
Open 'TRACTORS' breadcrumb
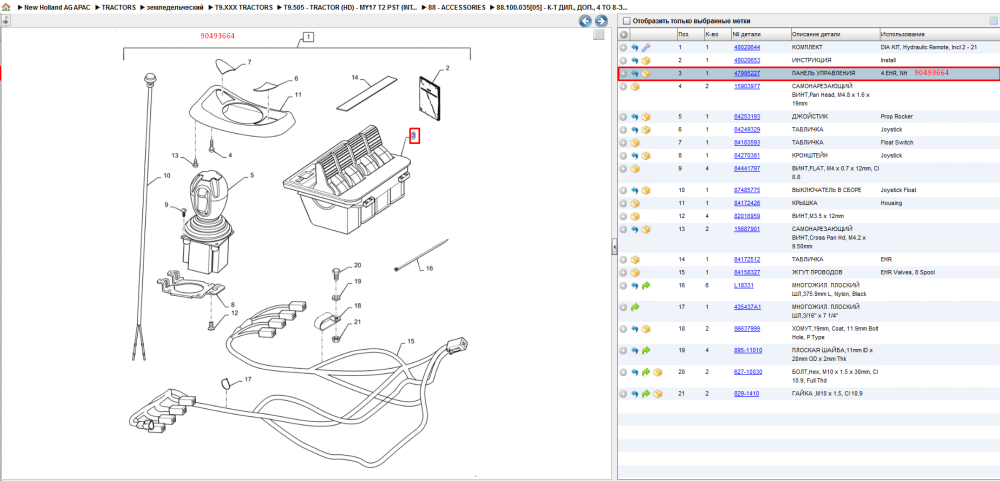[x=119, y=7]
